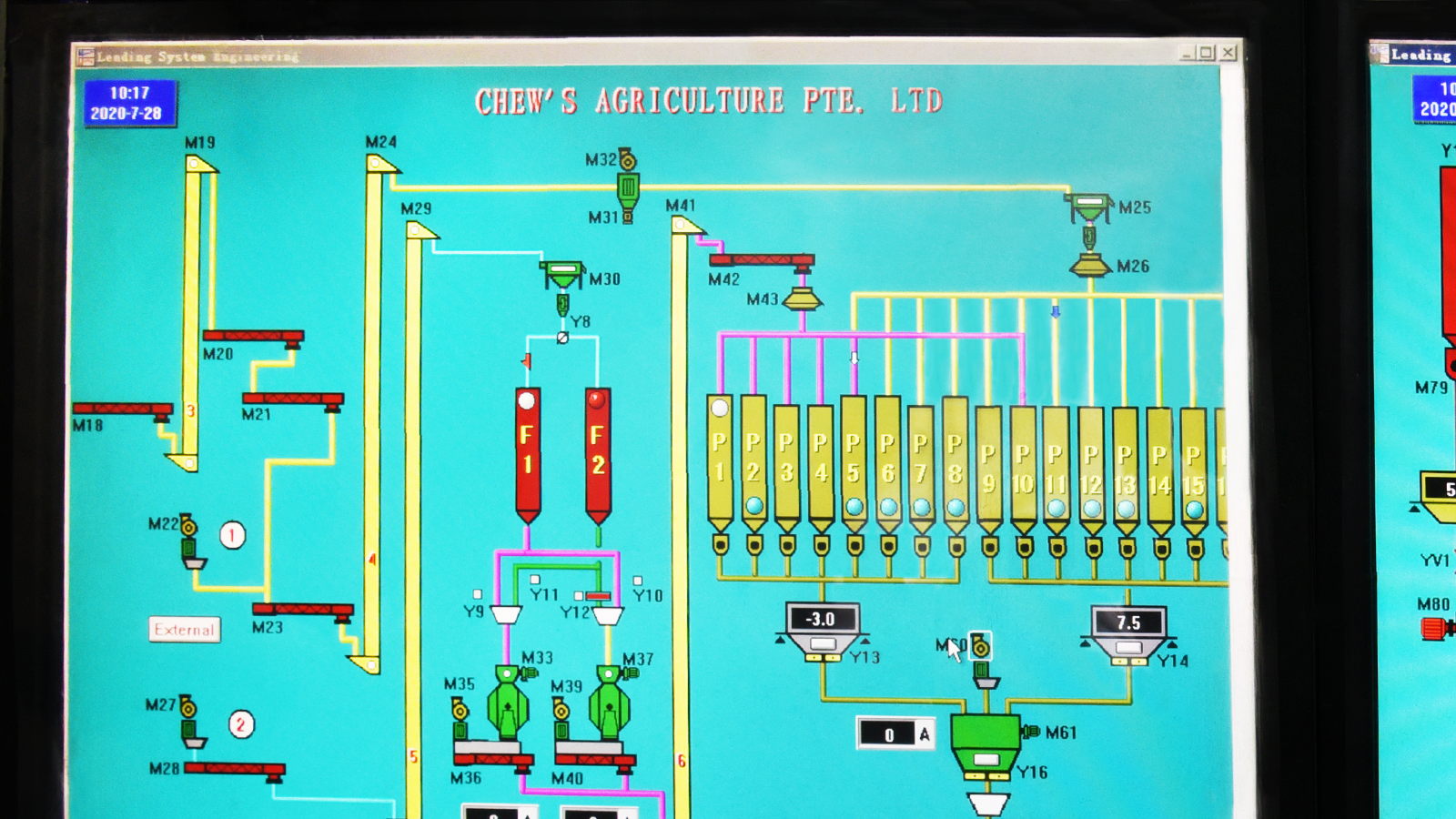Select the M20 red conveyor
The image size is (1456, 819).
[254, 338]
